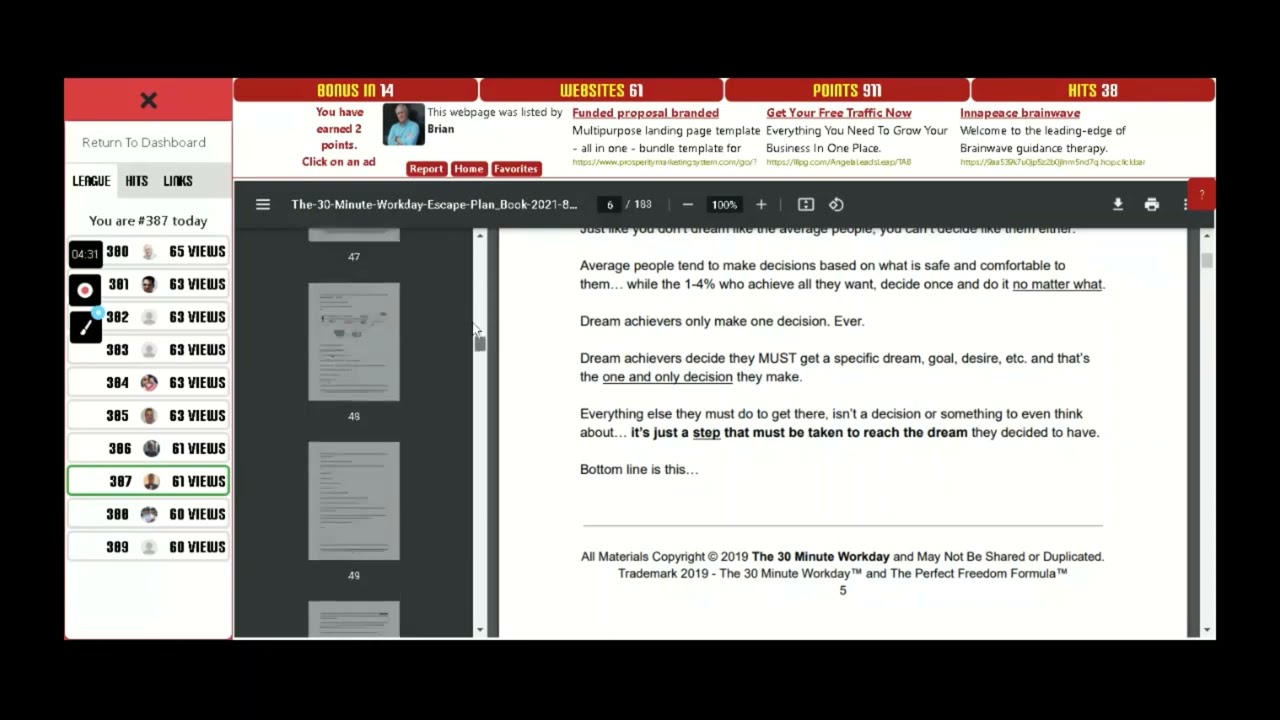
Task: Click the thumbnail panel scrollbar handle
Action: 480,342
